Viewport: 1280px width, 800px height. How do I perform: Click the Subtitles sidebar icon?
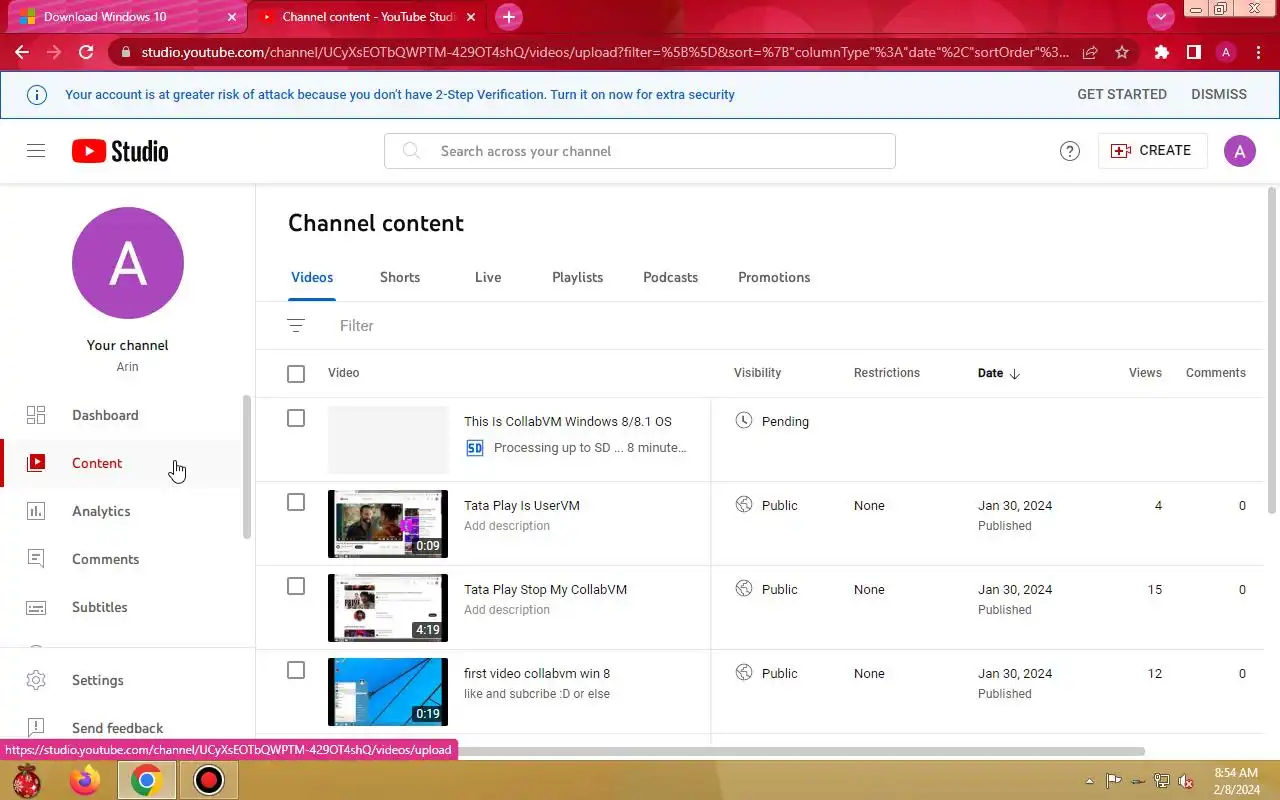pos(36,607)
